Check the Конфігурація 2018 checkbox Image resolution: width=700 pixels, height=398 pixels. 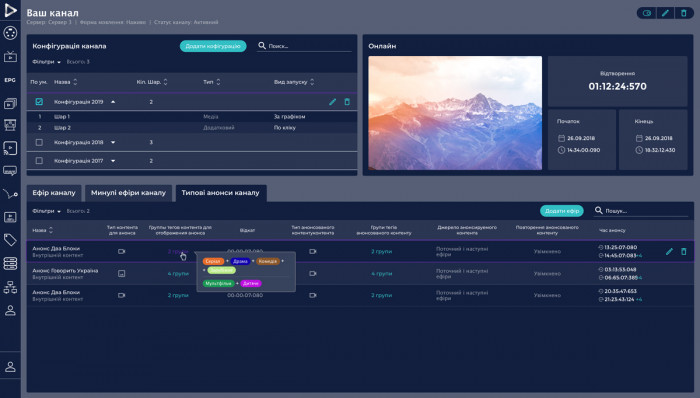(x=39, y=142)
